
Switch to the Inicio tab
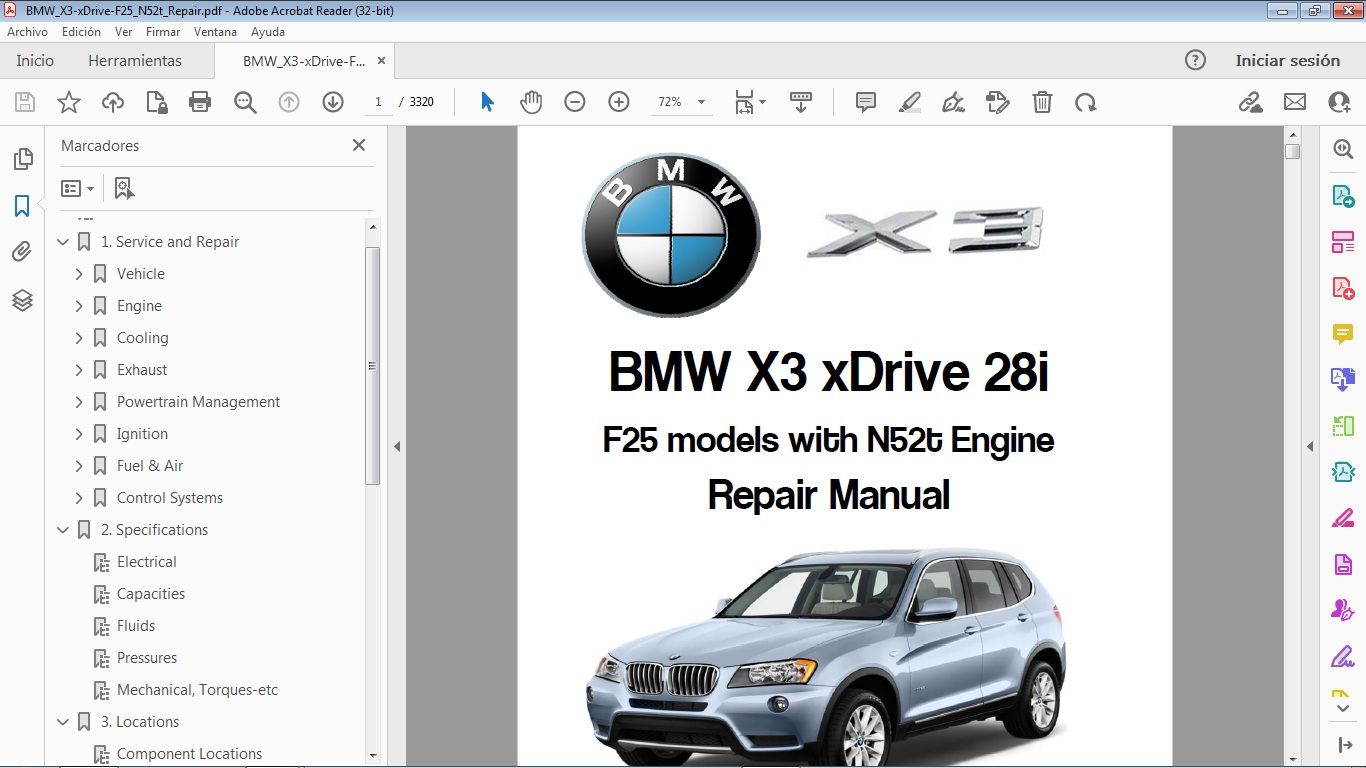[x=34, y=60]
